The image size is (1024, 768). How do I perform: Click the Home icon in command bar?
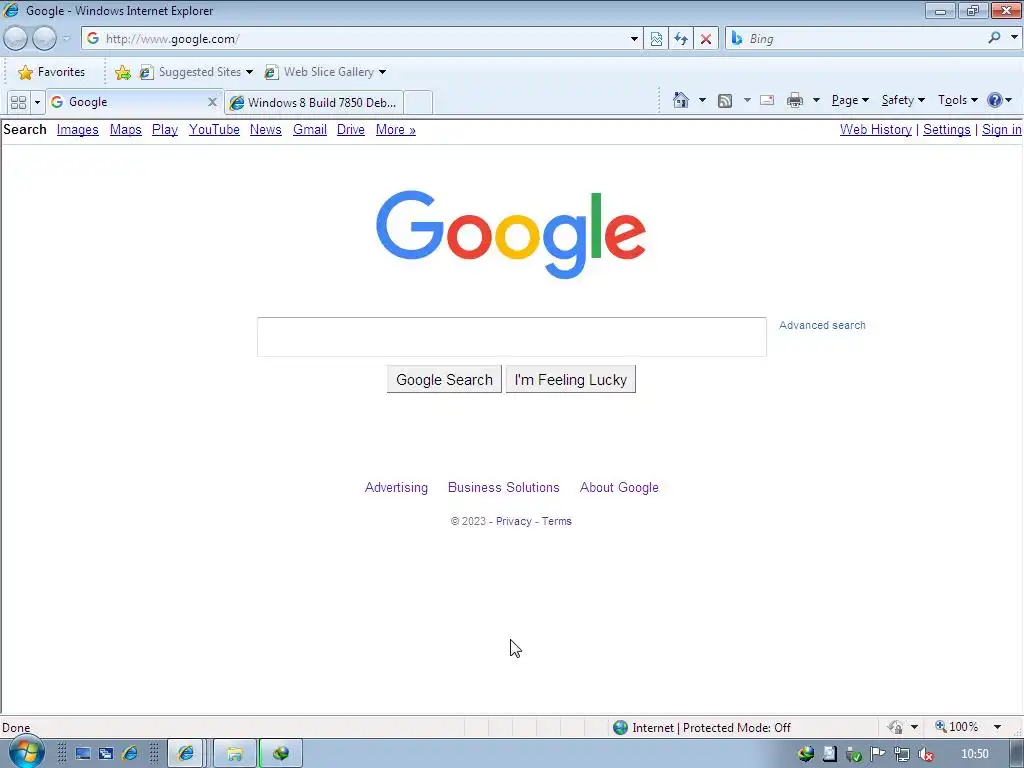click(x=680, y=100)
